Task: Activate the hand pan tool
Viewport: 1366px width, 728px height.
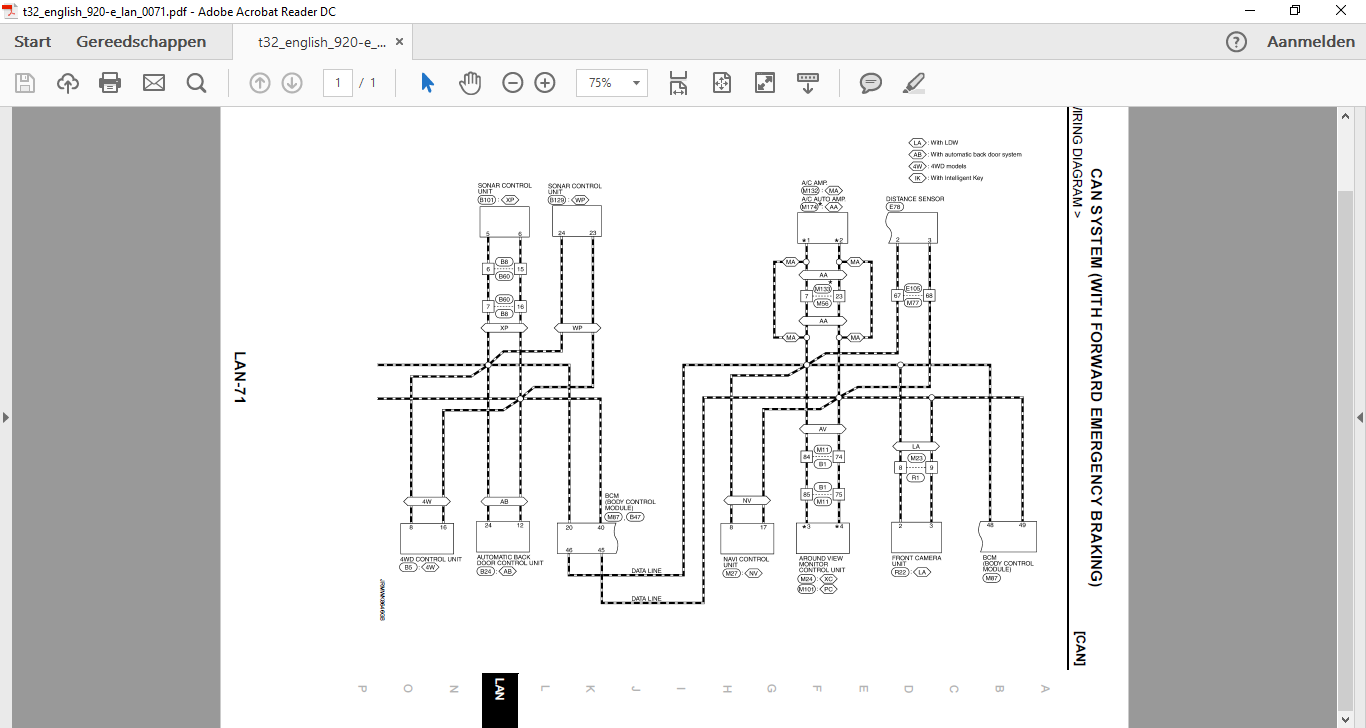Action: (x=470, y=83)
